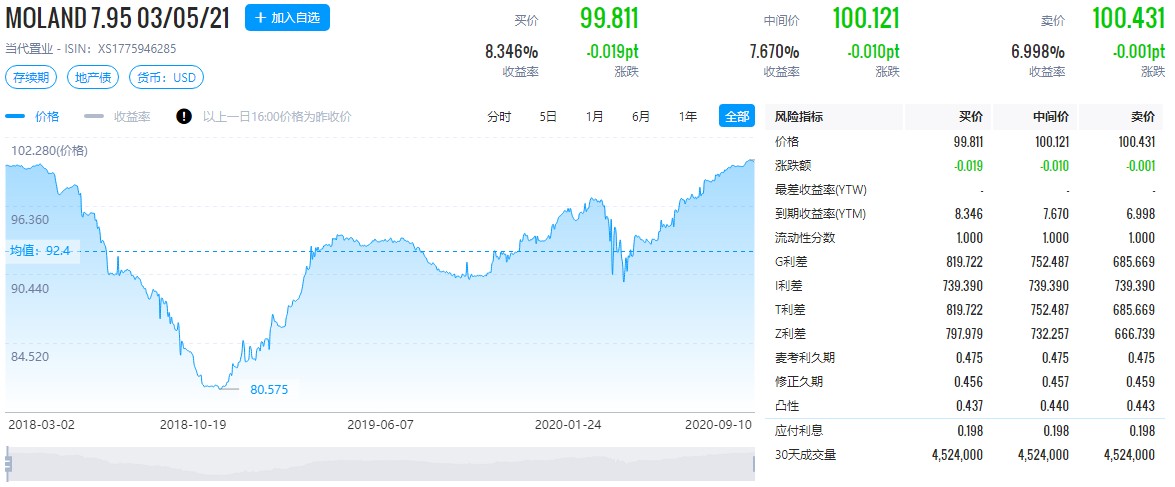Click the ISIN XS1775946285 text
The image size is (1175, 487).
coord(119,49)
